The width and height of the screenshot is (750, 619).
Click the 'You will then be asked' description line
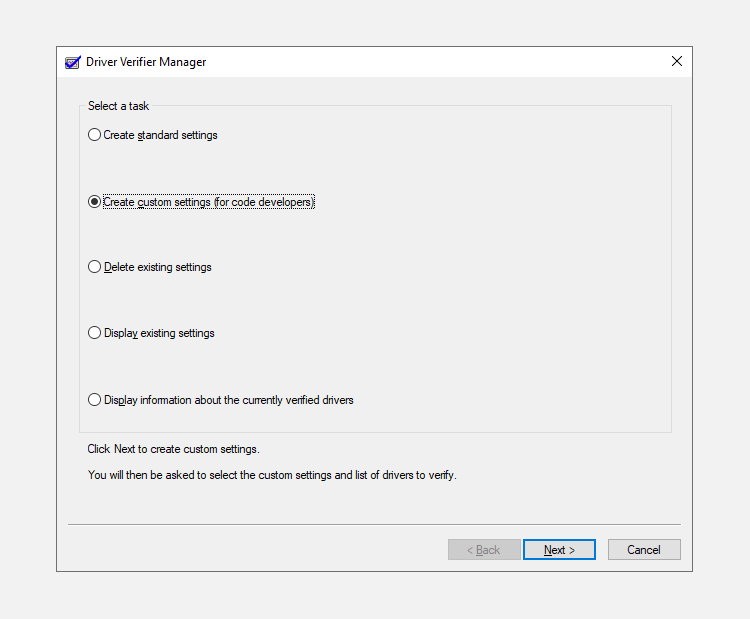[x=272, y=475]
